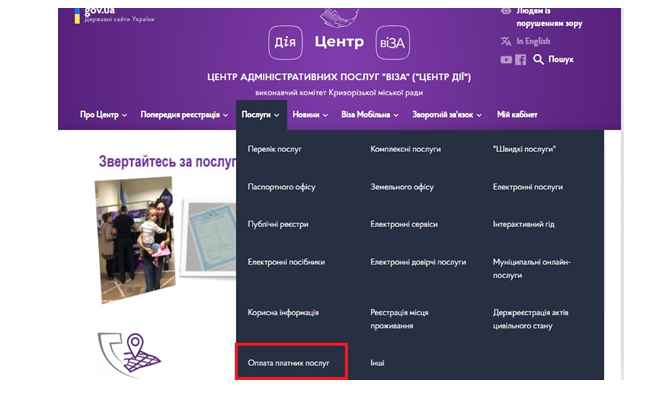Open Електронні довірчі послуги entry
Image resolution: width=650 pixels, height=393 pixels.
(418, 262)
